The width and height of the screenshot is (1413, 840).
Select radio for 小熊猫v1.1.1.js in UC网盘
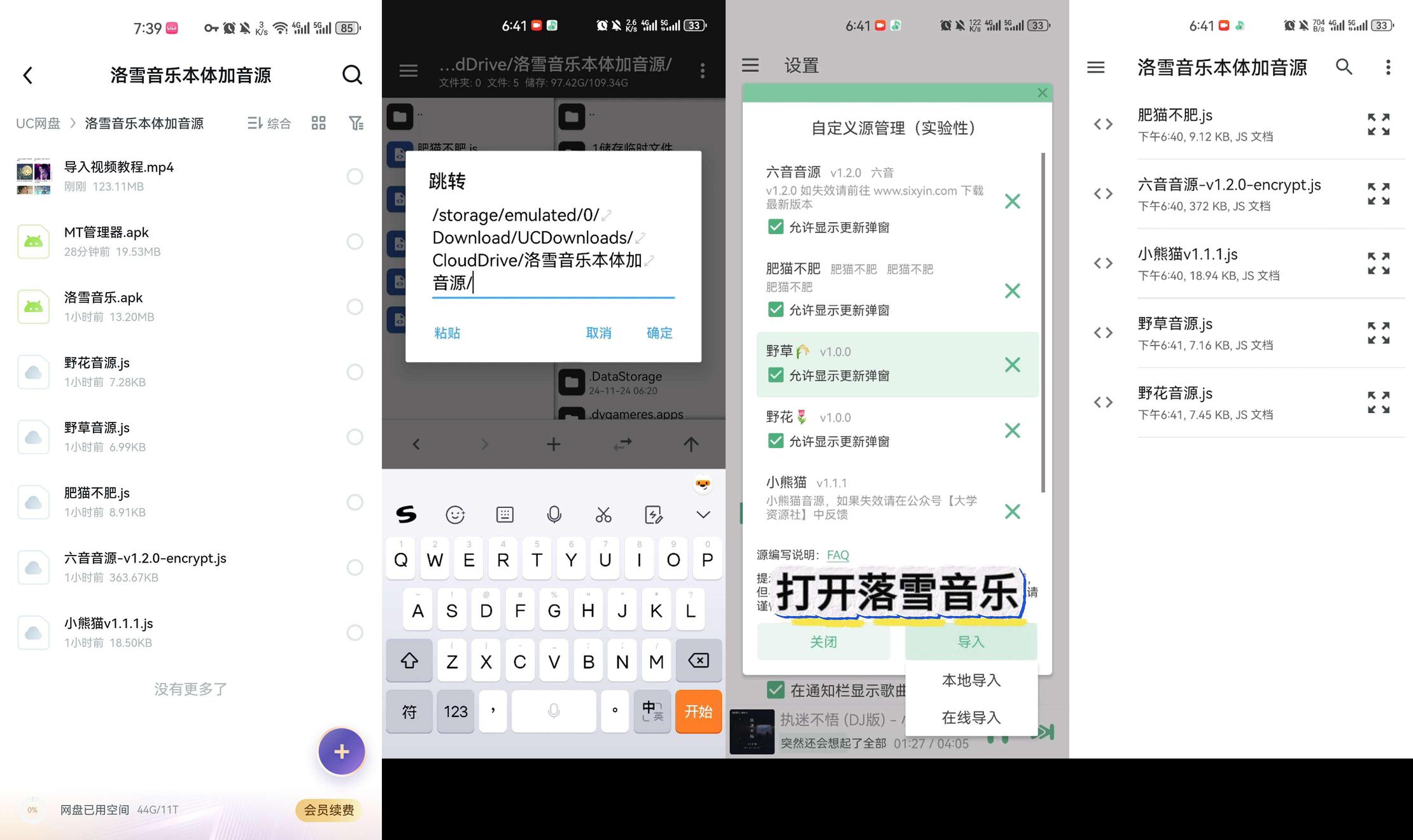click(355, 632)
